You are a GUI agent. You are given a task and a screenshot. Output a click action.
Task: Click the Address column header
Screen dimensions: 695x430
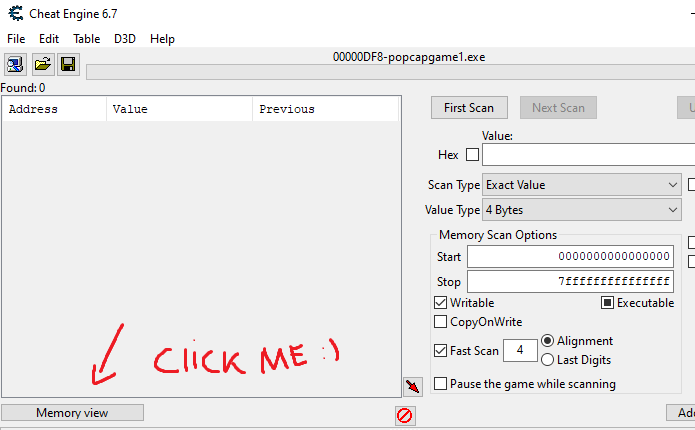(54, 109)
